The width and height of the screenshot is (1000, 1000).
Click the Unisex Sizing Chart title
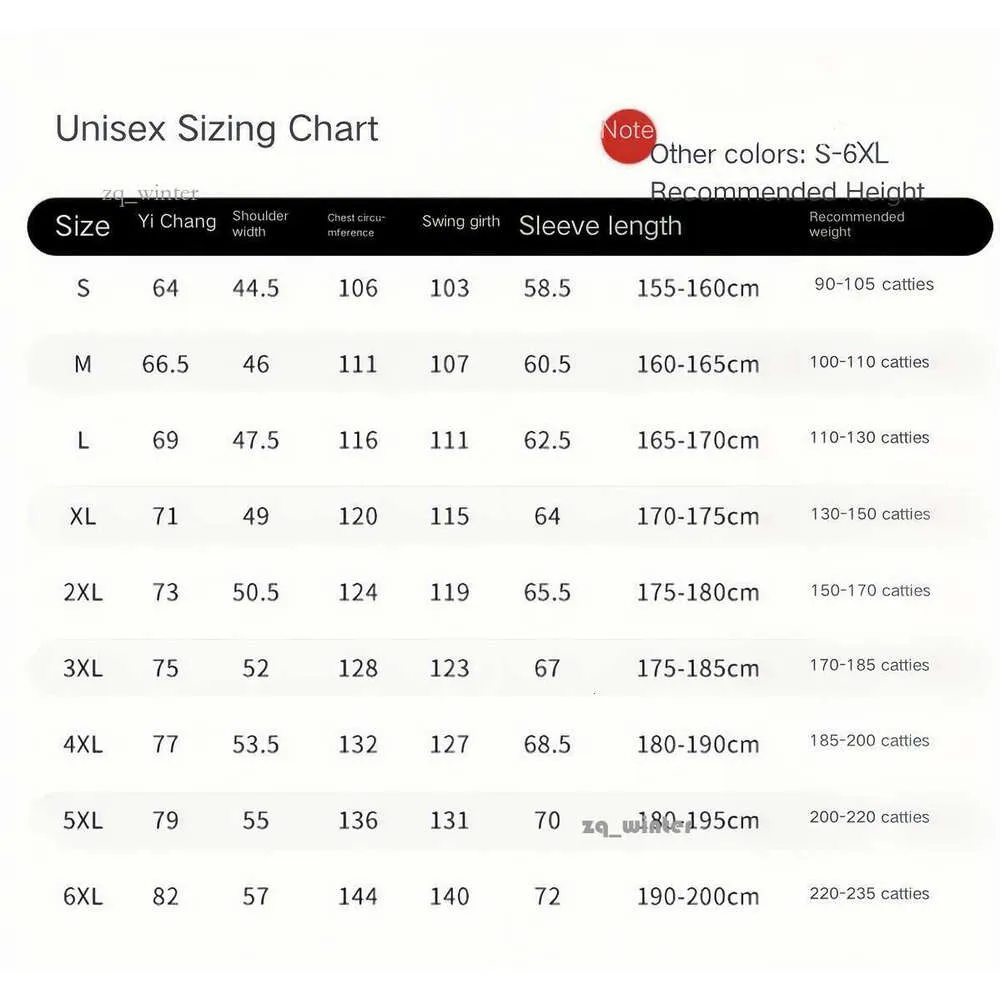[217, 129]
